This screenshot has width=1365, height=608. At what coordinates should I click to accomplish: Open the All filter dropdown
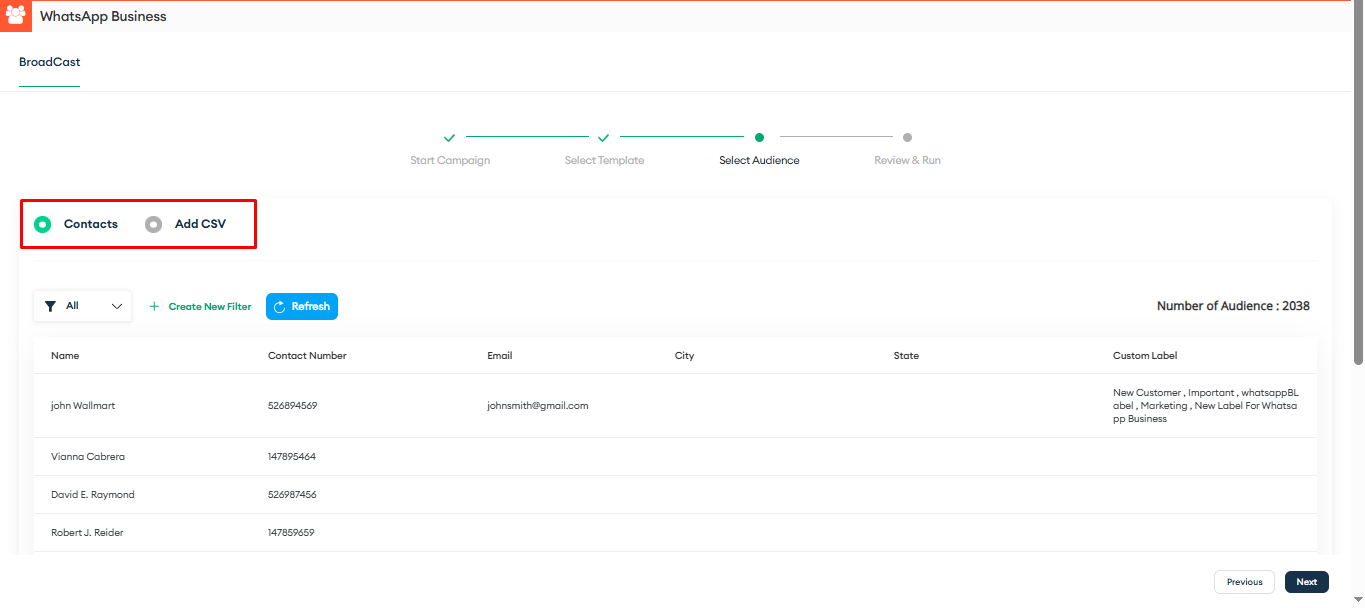83,306
